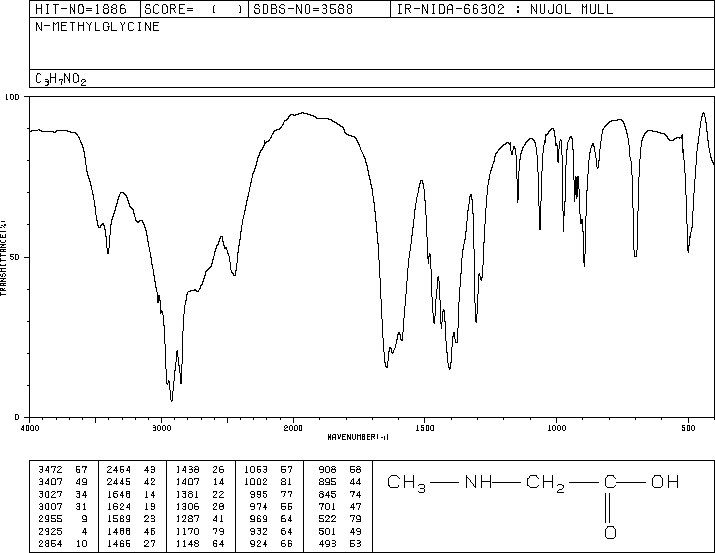Choose peak table value 932
This screenshot has width=715, height=553.
point(259,531)
